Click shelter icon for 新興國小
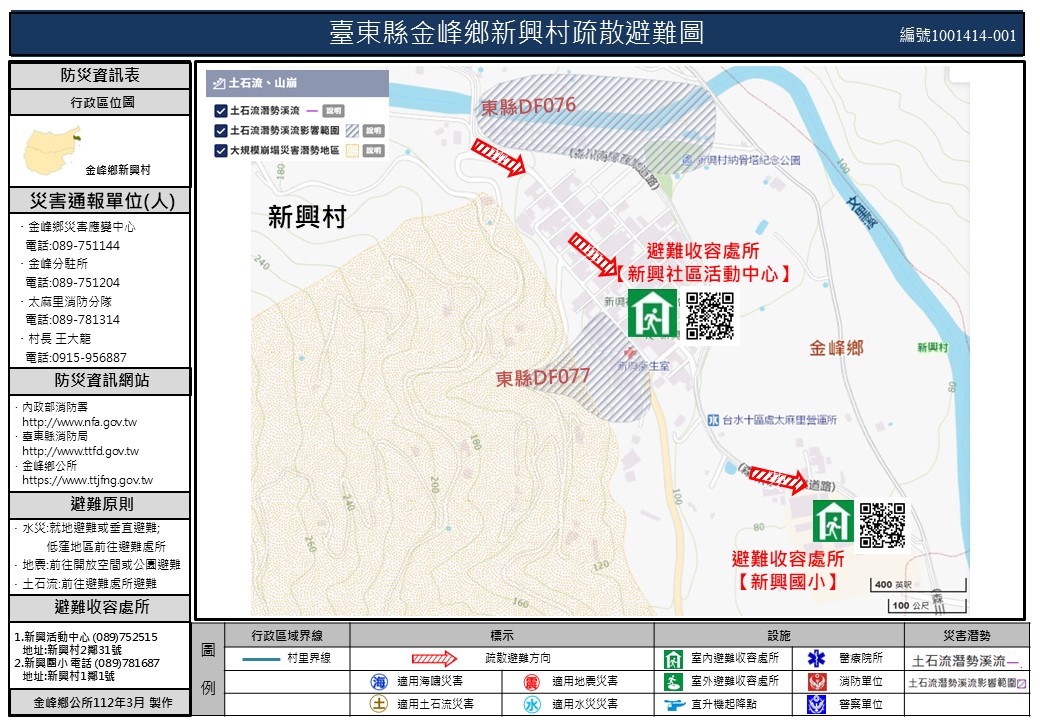Screen dimensions: 1040x720 click(x=832, y=521)
